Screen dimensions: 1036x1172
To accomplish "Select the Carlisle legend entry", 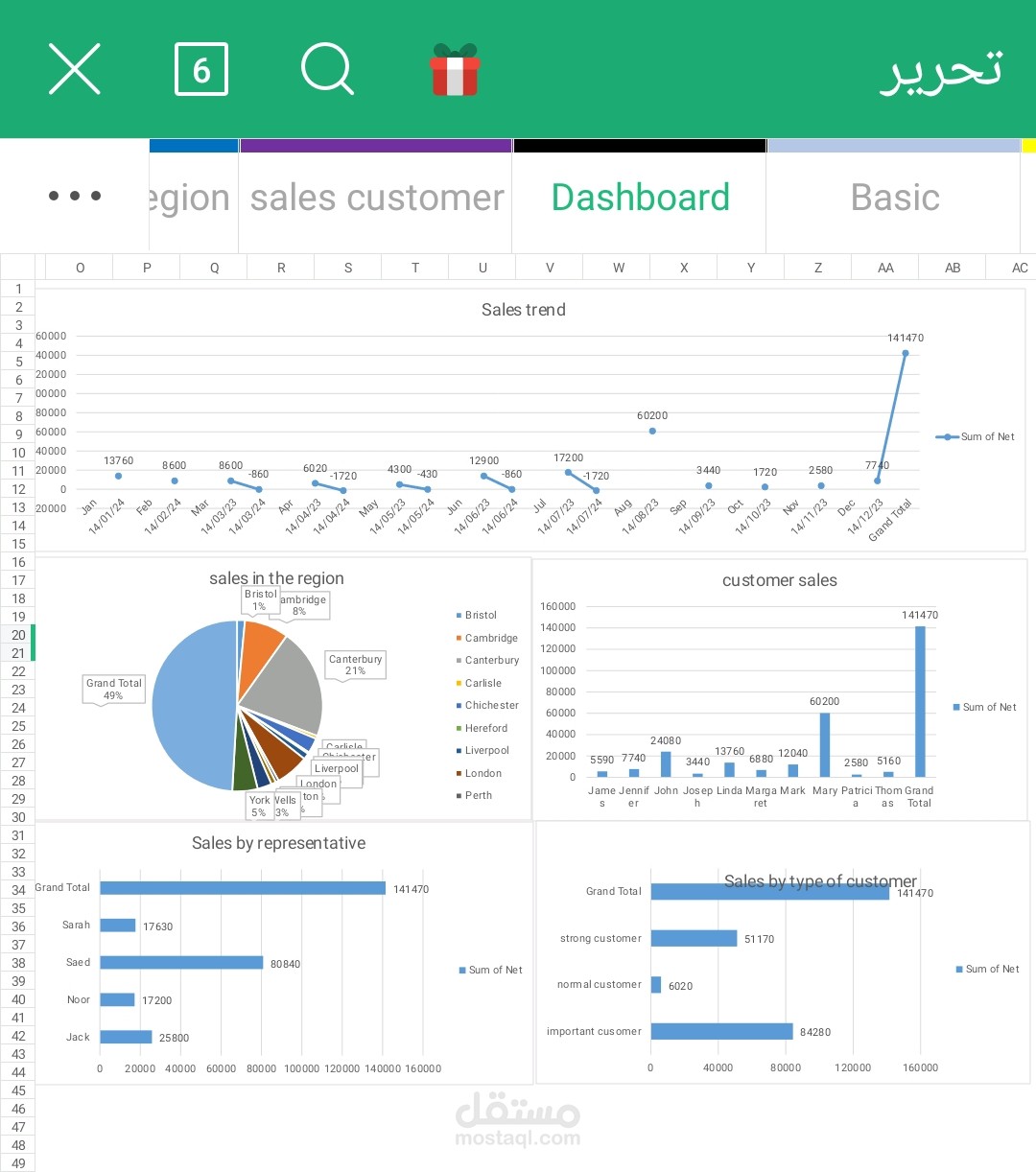I will [x=479, y=683].
